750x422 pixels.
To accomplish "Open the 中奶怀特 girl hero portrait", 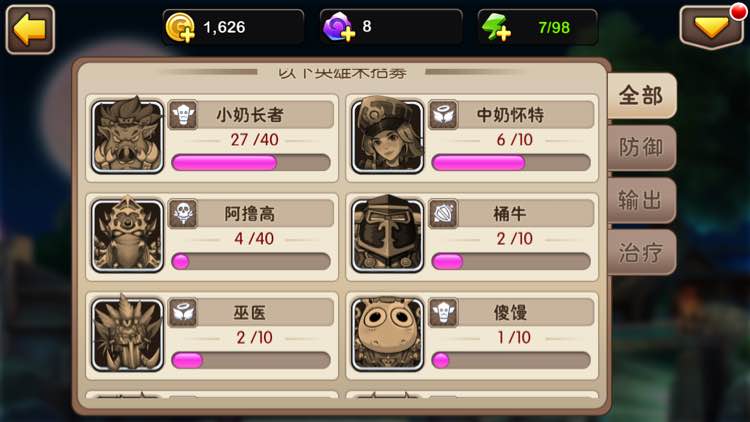I will coord(387,137).
